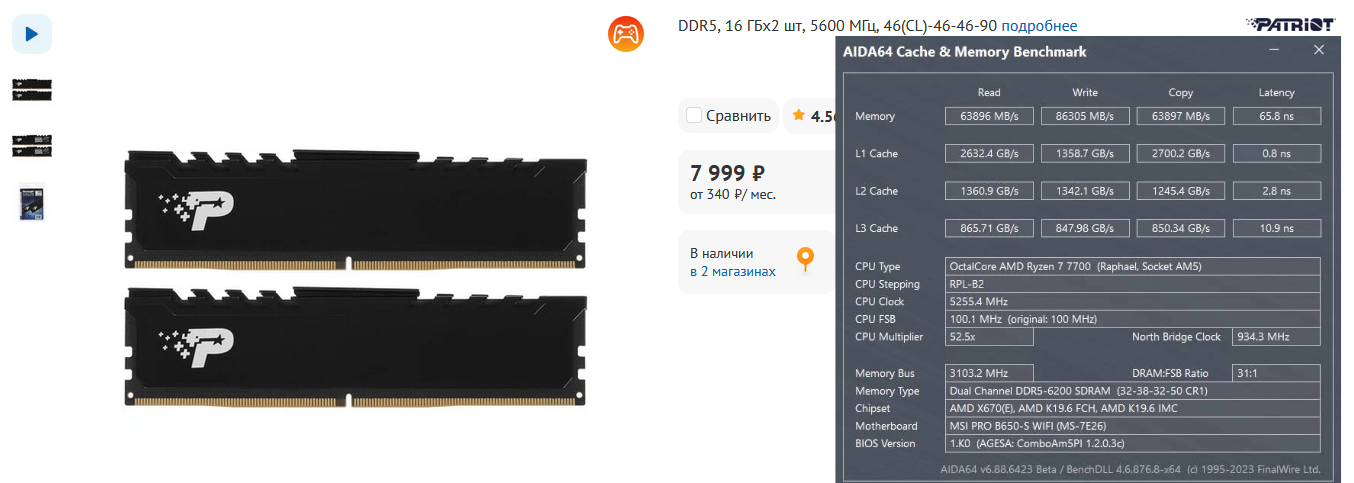Open the подробнее details link
The width and height of the screenshot is (1354, 483).
(x=1039, y=26)
